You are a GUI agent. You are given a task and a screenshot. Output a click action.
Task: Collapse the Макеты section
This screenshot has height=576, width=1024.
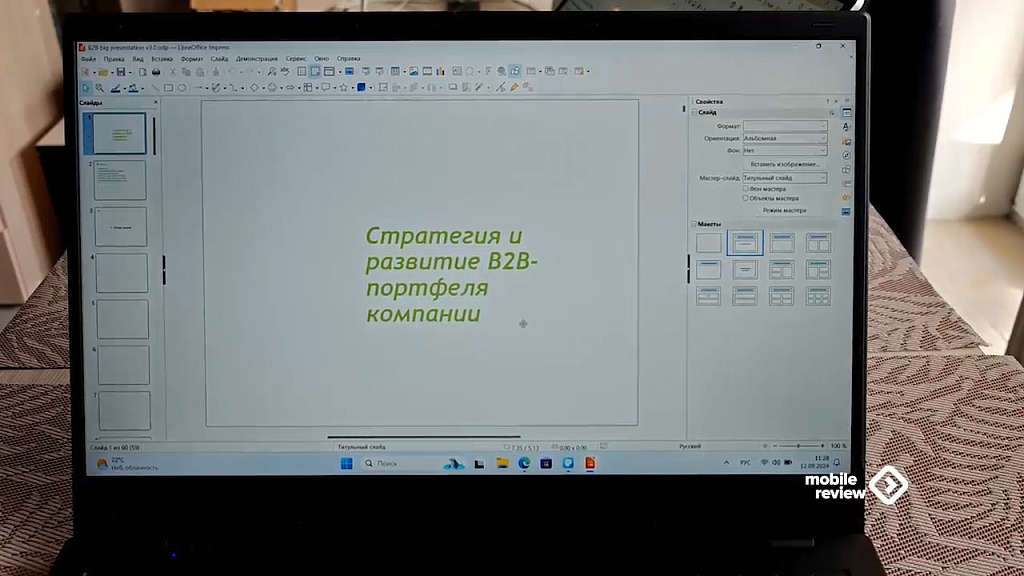(x=694, y=224)
